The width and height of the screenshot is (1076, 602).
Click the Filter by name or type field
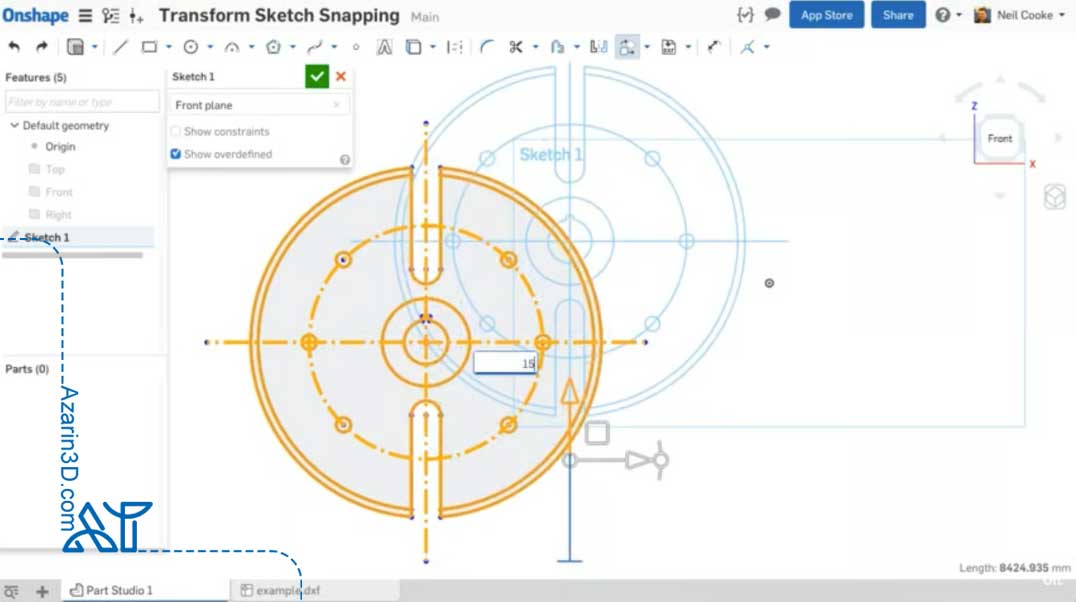pyautogui.click(x=82, y=102)
